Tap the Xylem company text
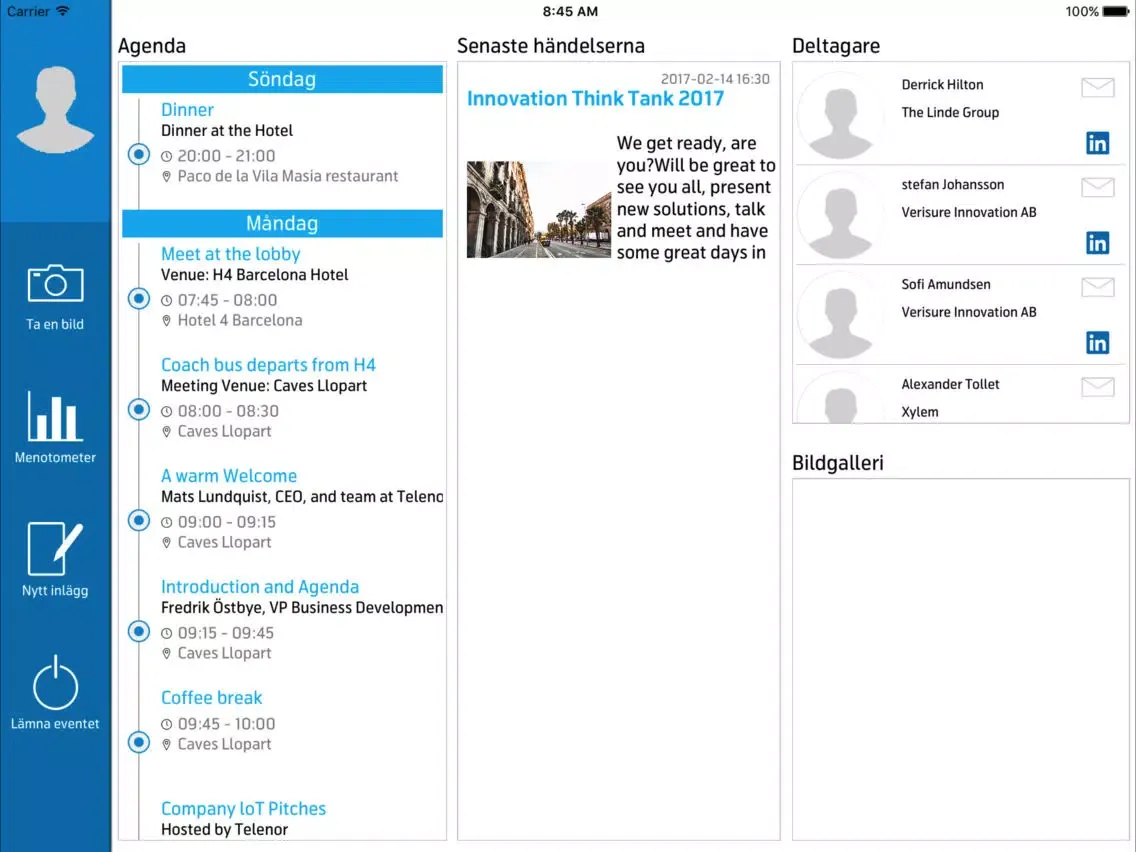 919,412
